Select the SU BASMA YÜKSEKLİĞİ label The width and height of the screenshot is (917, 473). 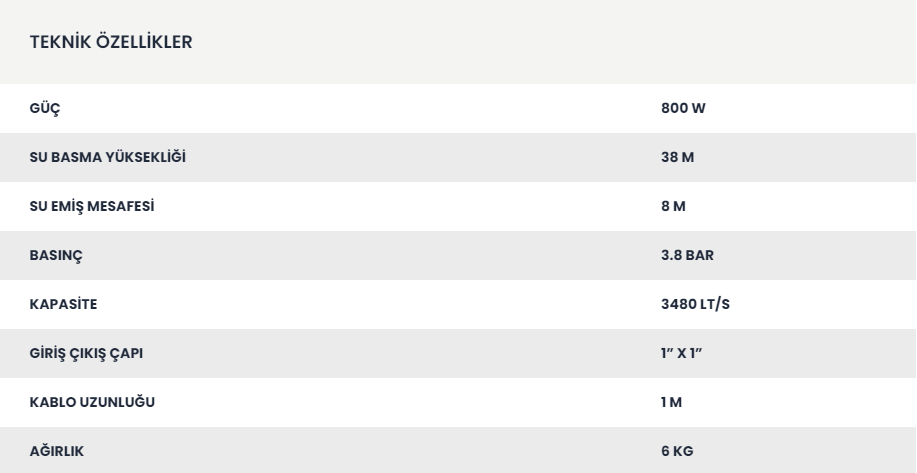point(108,157)
